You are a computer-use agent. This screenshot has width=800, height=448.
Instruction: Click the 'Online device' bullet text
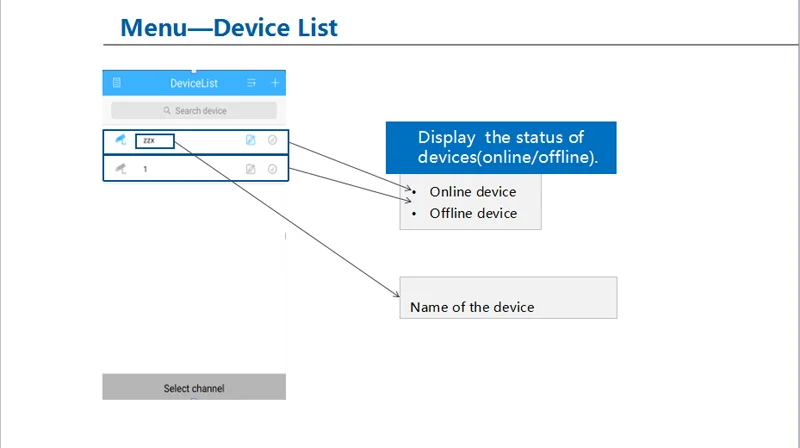[472, 192]
